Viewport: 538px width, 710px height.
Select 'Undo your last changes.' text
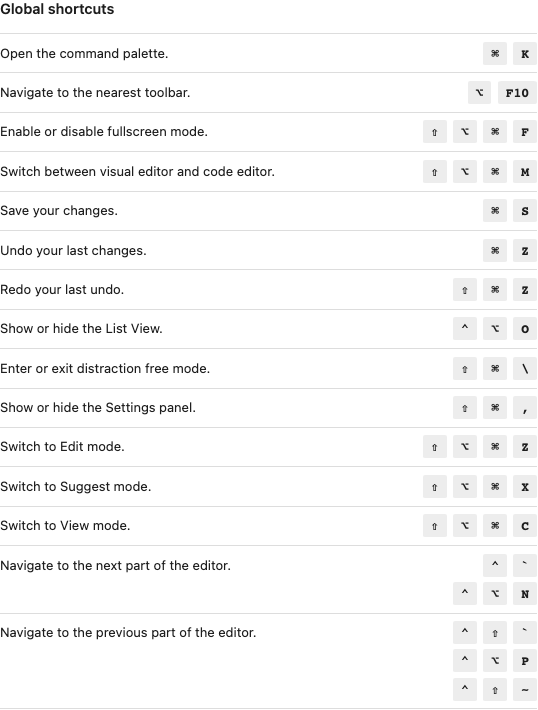(73, 250)
